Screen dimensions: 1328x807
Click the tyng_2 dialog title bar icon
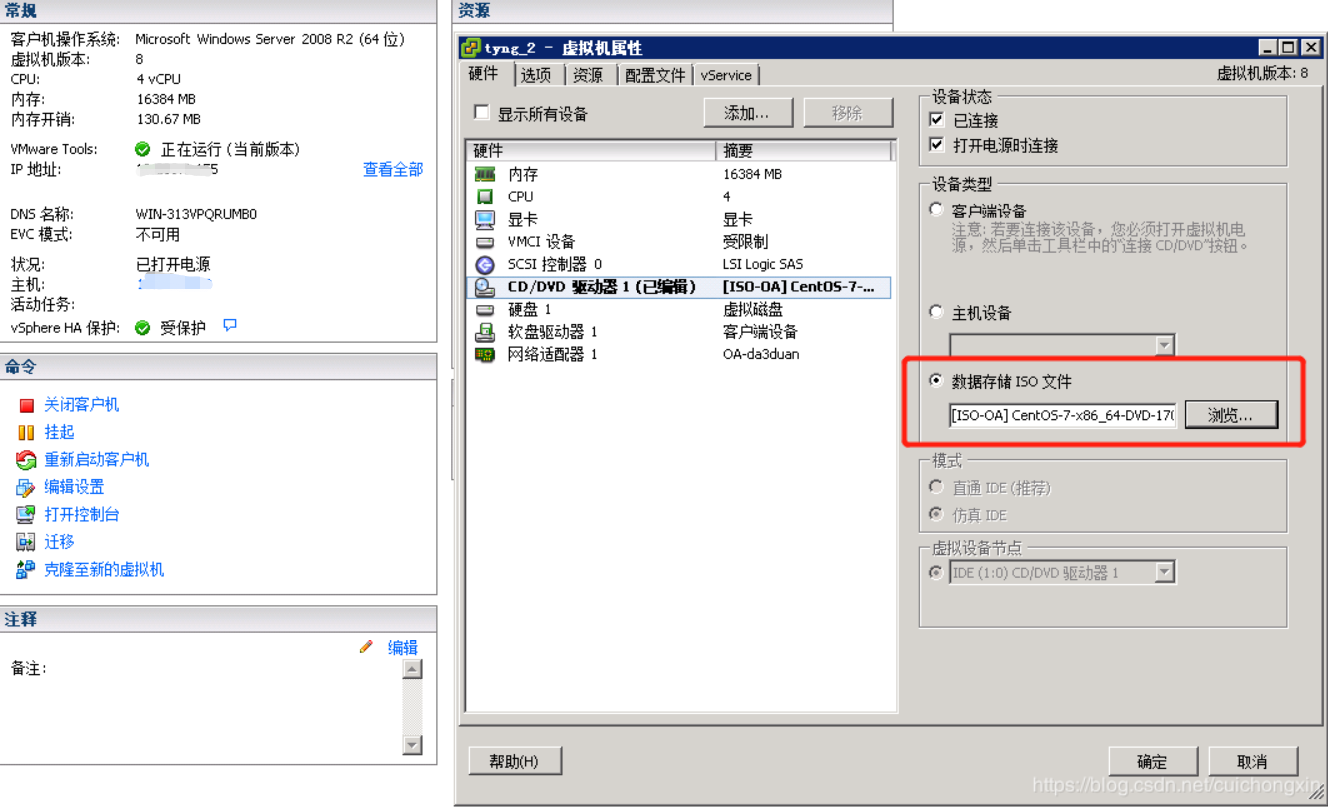(x=471, y=47)
